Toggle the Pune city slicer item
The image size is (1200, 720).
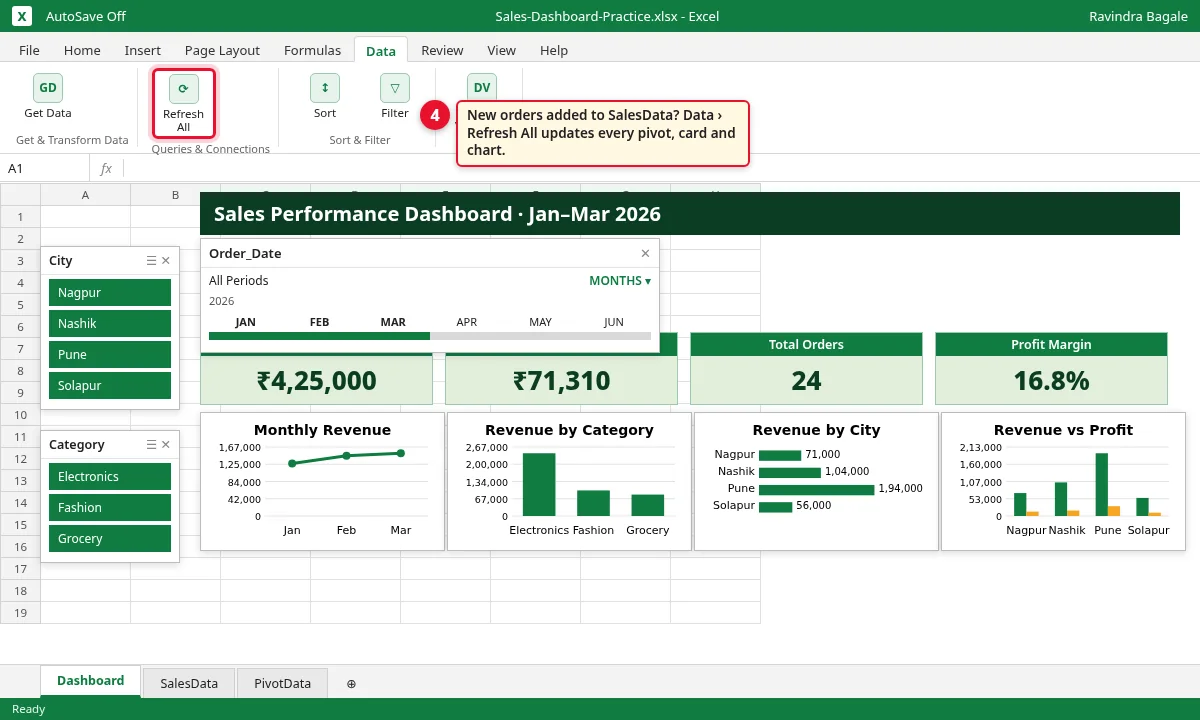coord(110,354)
